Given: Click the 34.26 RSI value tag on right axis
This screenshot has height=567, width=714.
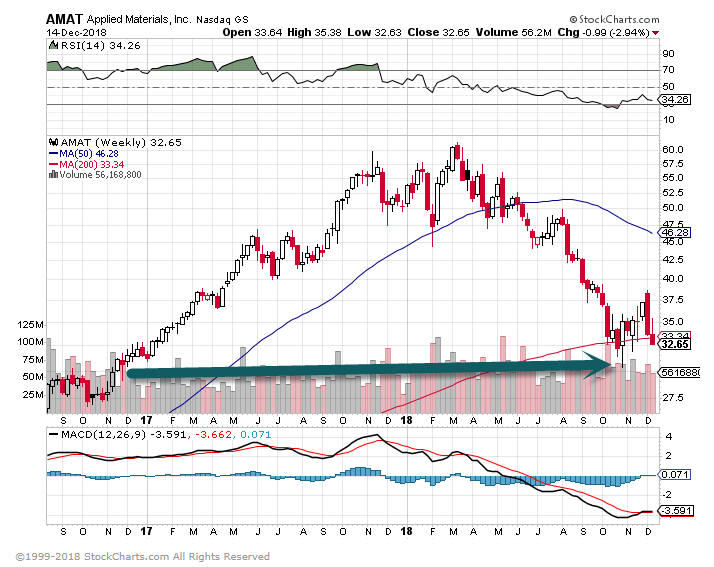Looking at the screenshot, I should 676,99.
